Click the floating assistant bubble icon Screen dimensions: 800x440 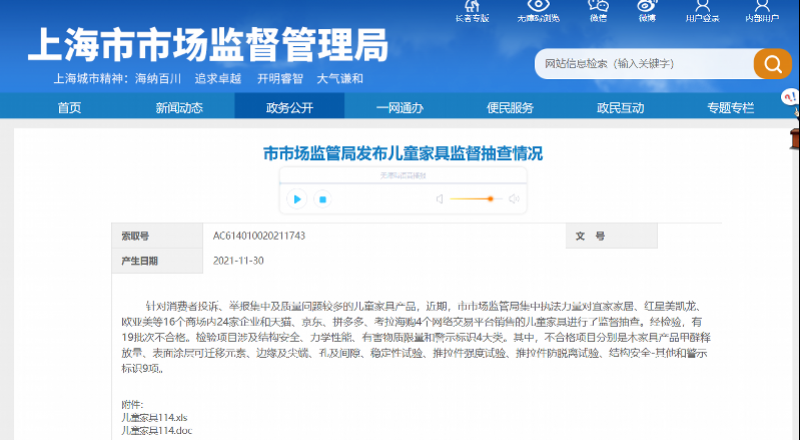point(790,96)
